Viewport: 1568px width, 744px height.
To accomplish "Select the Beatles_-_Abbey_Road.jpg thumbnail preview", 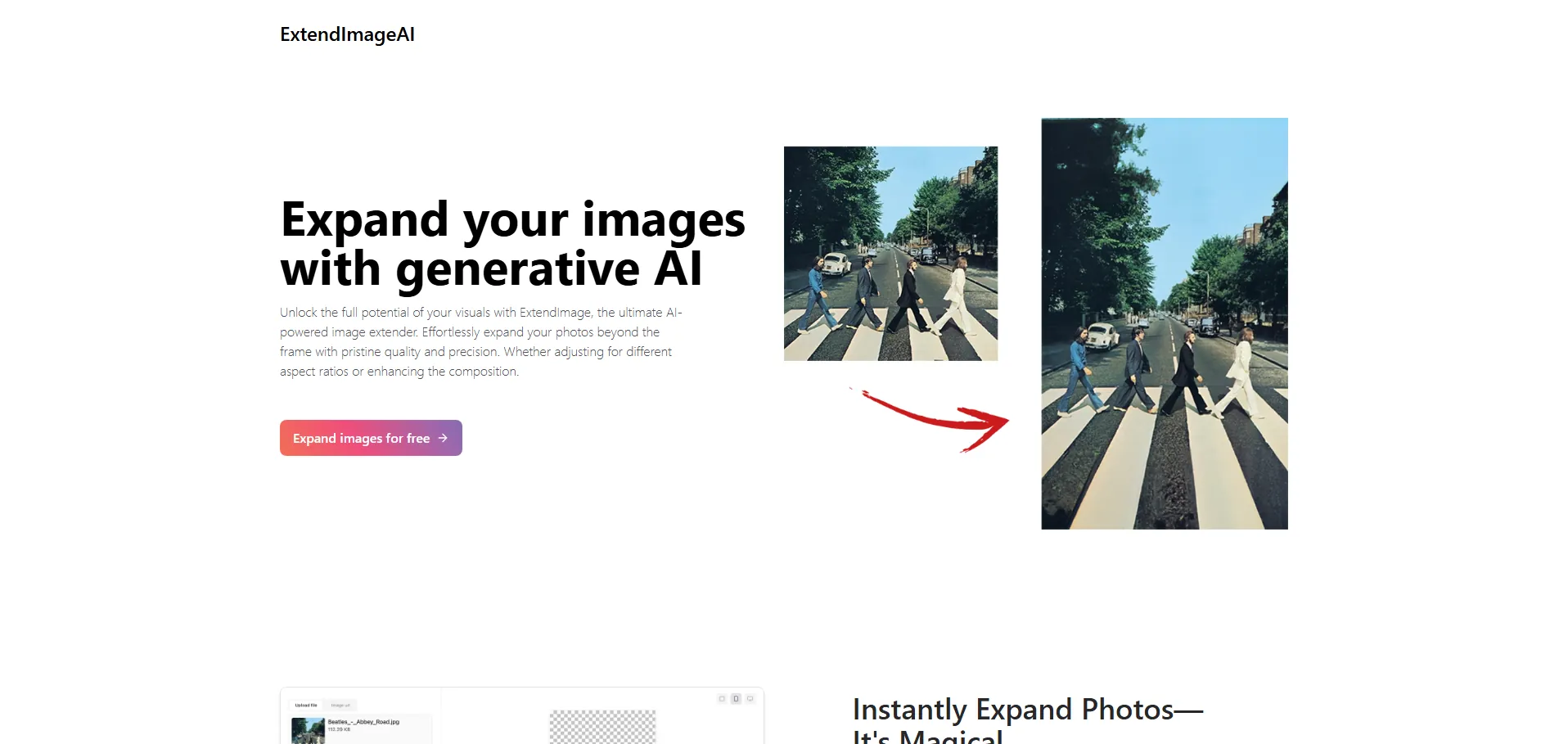I will (x=308, y=730).
